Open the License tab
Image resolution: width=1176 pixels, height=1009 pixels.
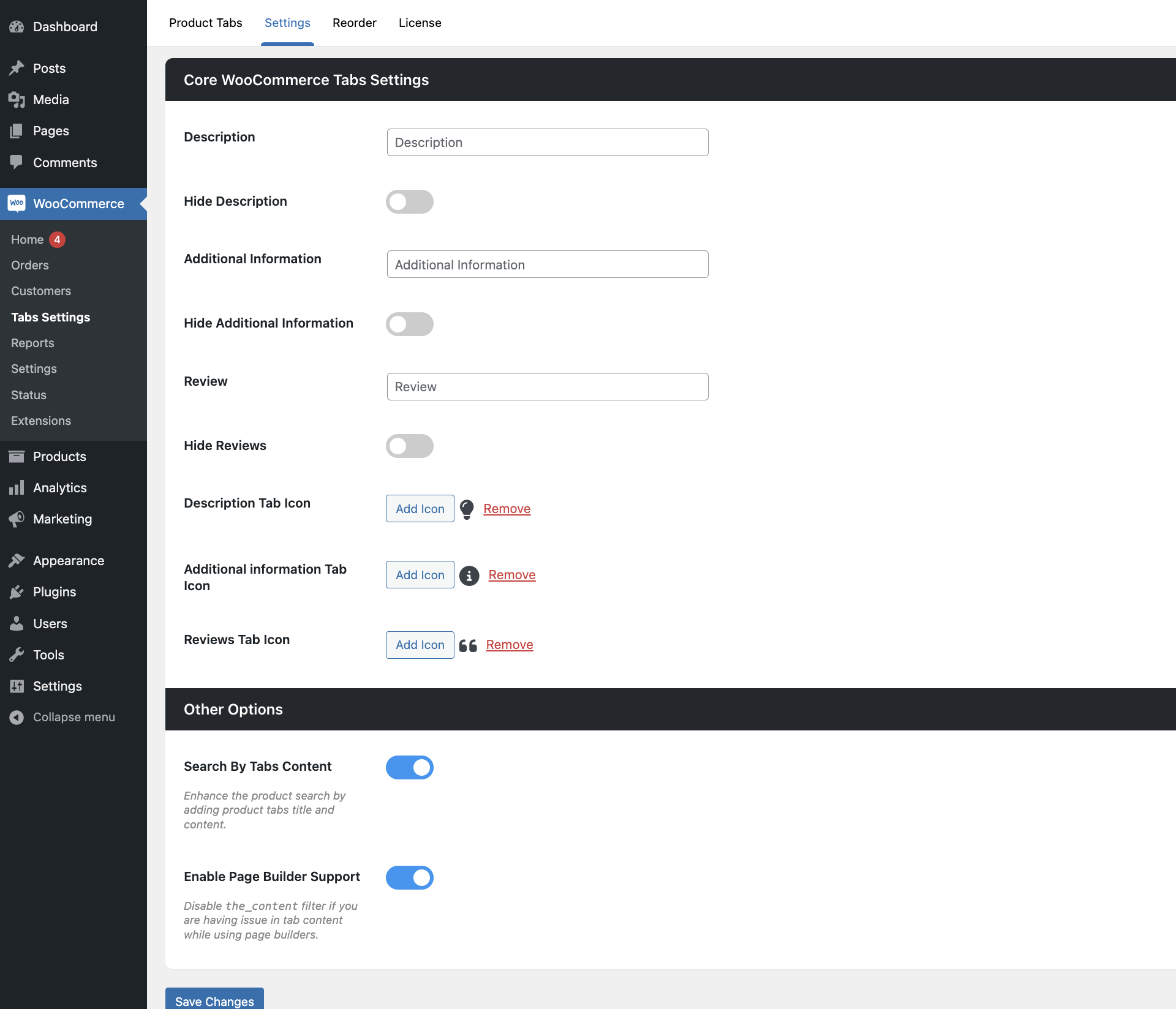coord(420,23)
